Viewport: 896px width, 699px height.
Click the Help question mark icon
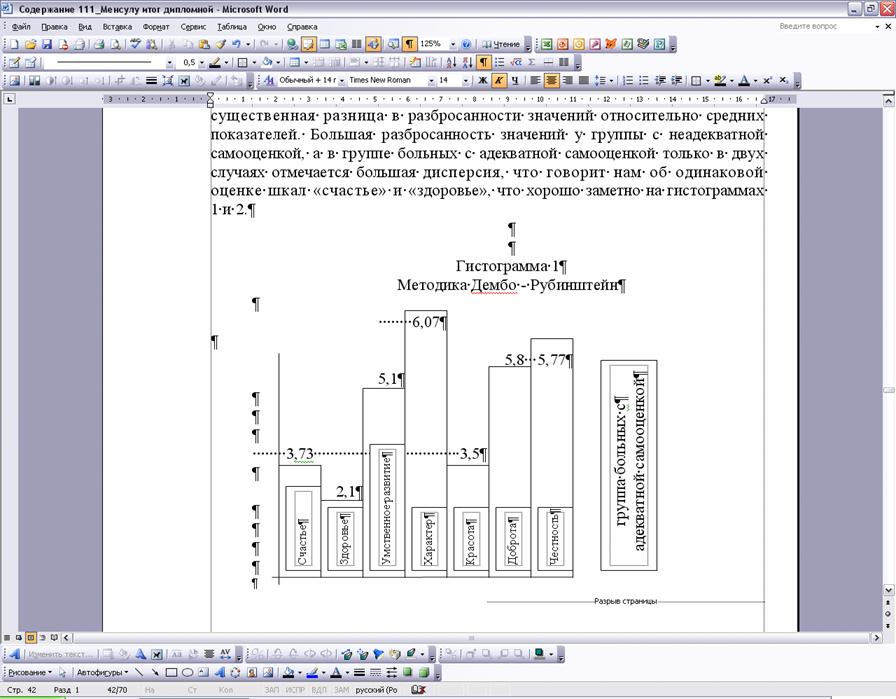pyautogui.click(x=466, y=45)
